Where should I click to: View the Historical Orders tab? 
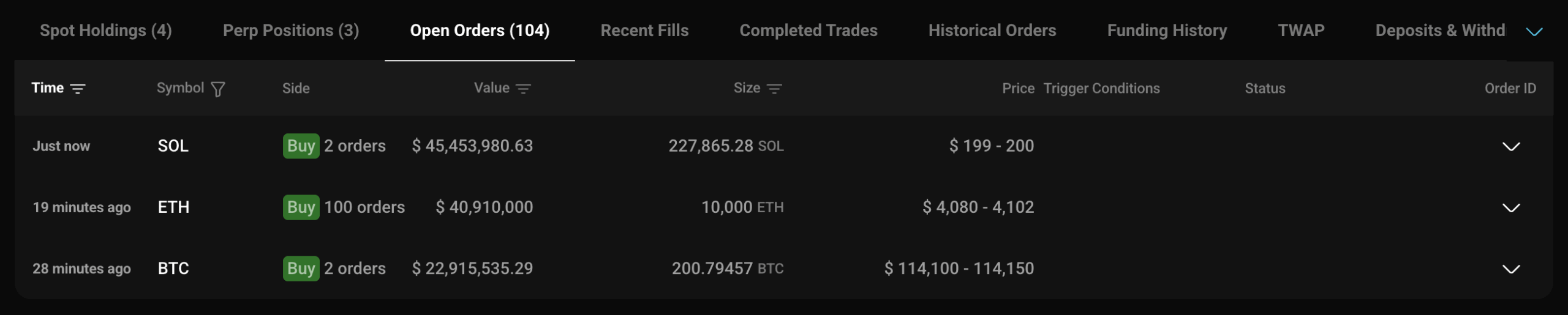(x=992, y=31)
